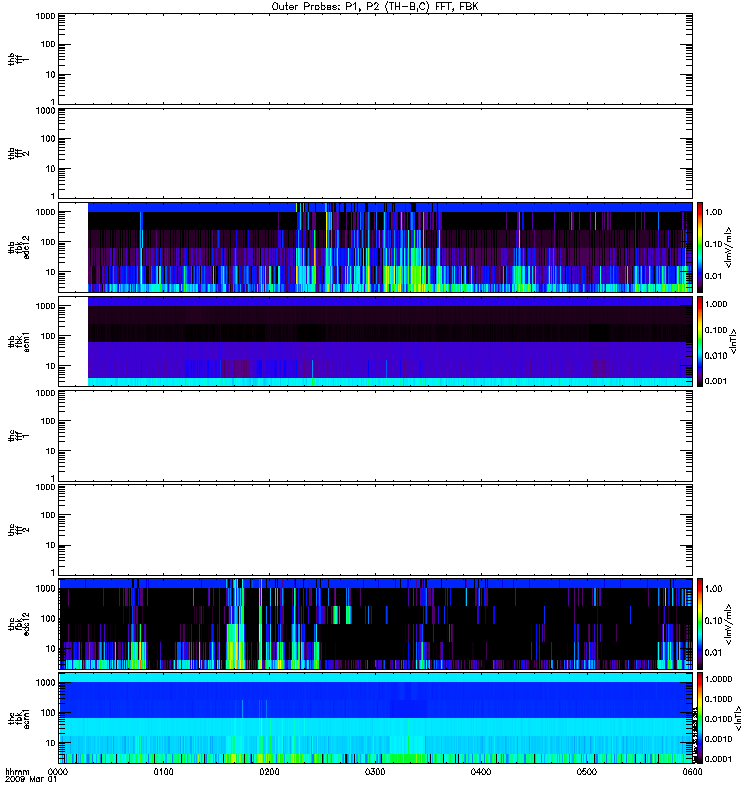Click the 0400 time axis label
Viewport: 750px width, 800px height.
(x=481, y=772)
